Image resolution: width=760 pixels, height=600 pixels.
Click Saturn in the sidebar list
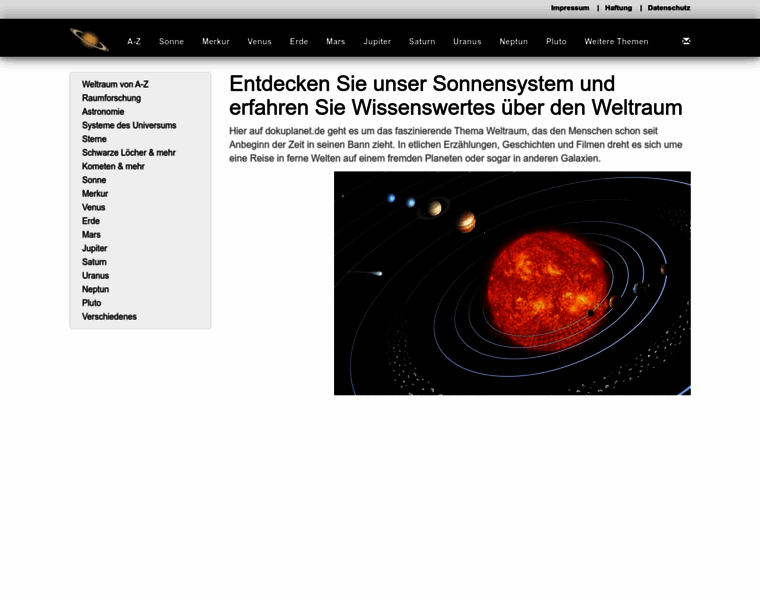[x=94, y=262]
